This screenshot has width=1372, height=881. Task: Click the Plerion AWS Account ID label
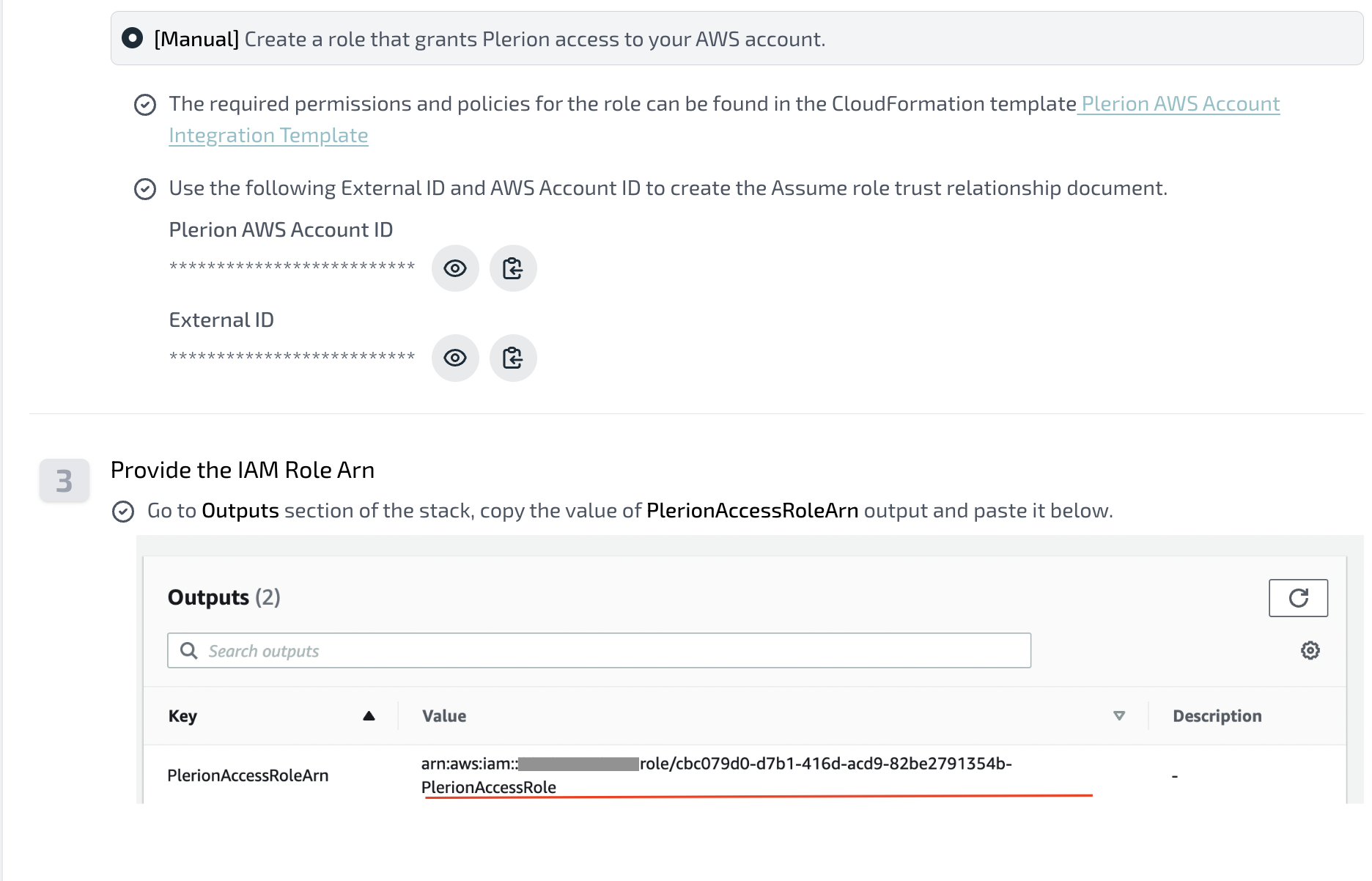click(281, 230)
